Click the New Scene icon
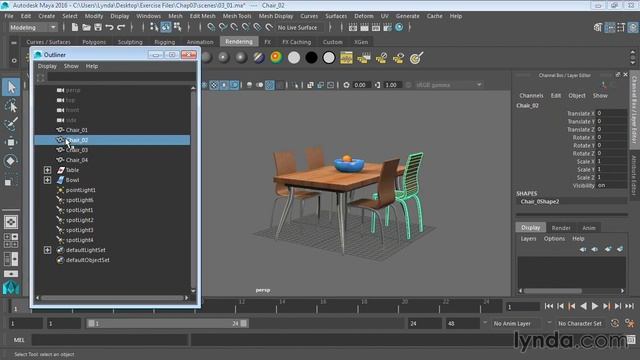The width and height of the screenshot is (640, 360). [75, 27]
